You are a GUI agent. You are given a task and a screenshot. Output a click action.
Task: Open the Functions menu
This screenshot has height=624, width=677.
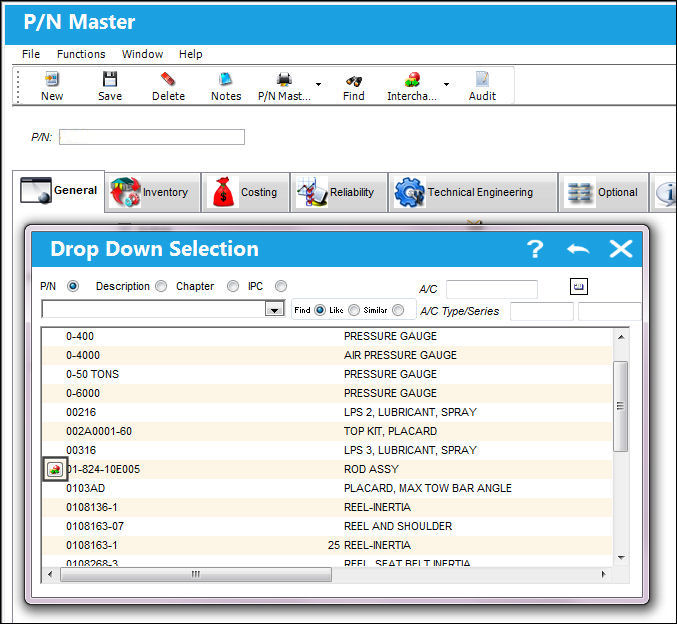(x=81, y=54)
